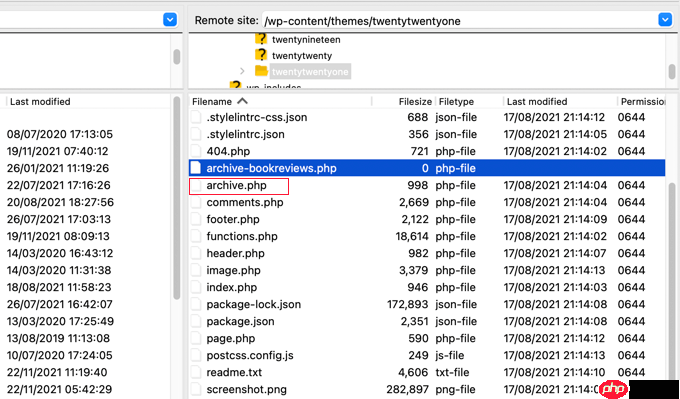This screenshot has width=680, height=399.
Task: Click local entry dated 08/07/2020 17:13:05
Action: click(x=60, y=134)
